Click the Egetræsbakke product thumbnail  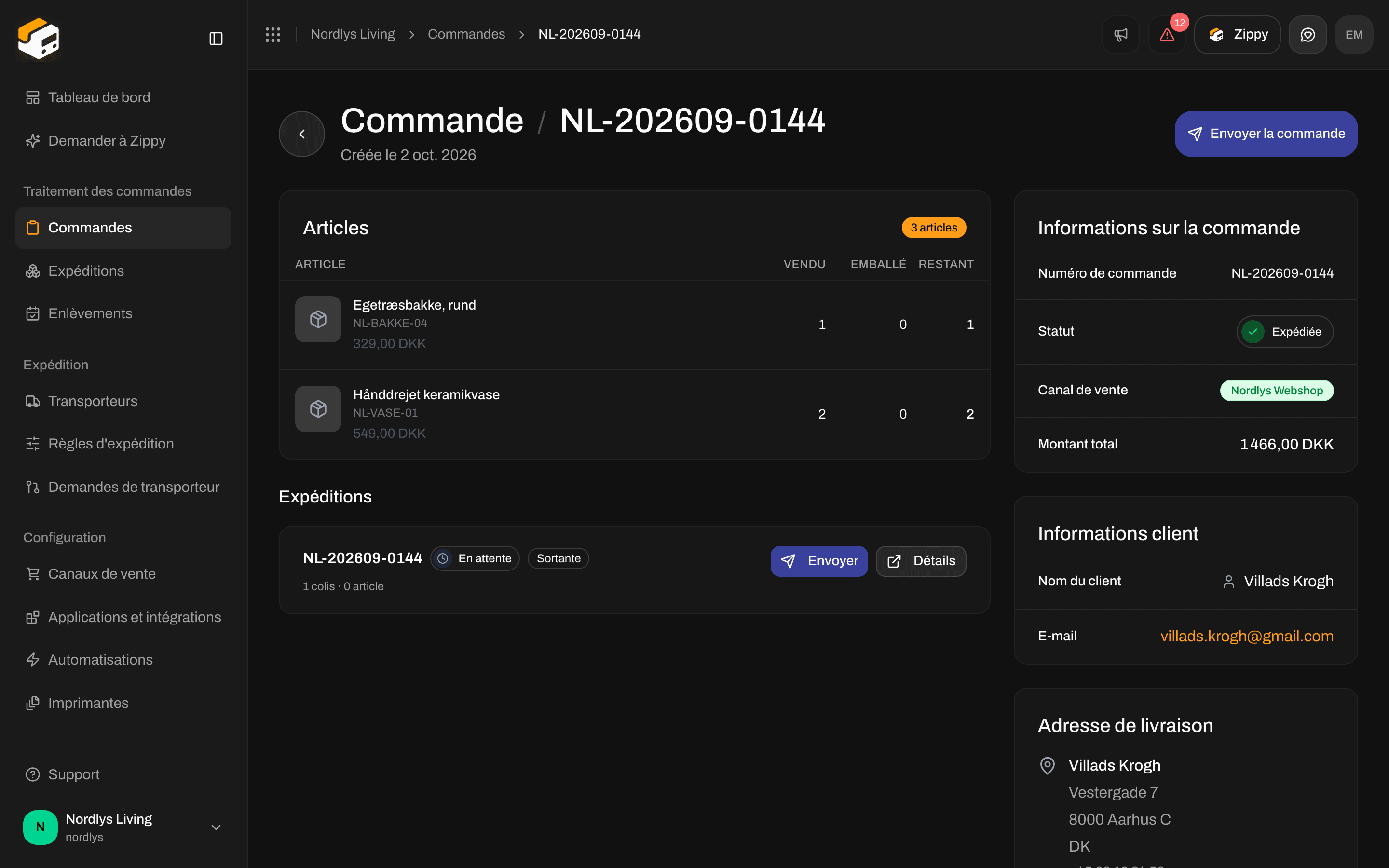coord(318,319)
